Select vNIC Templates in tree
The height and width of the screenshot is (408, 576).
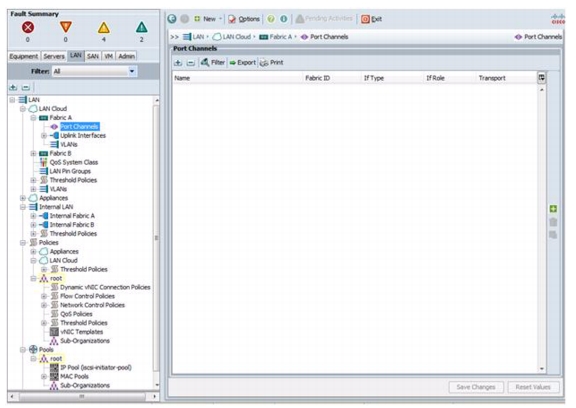[x=82, y=332]
